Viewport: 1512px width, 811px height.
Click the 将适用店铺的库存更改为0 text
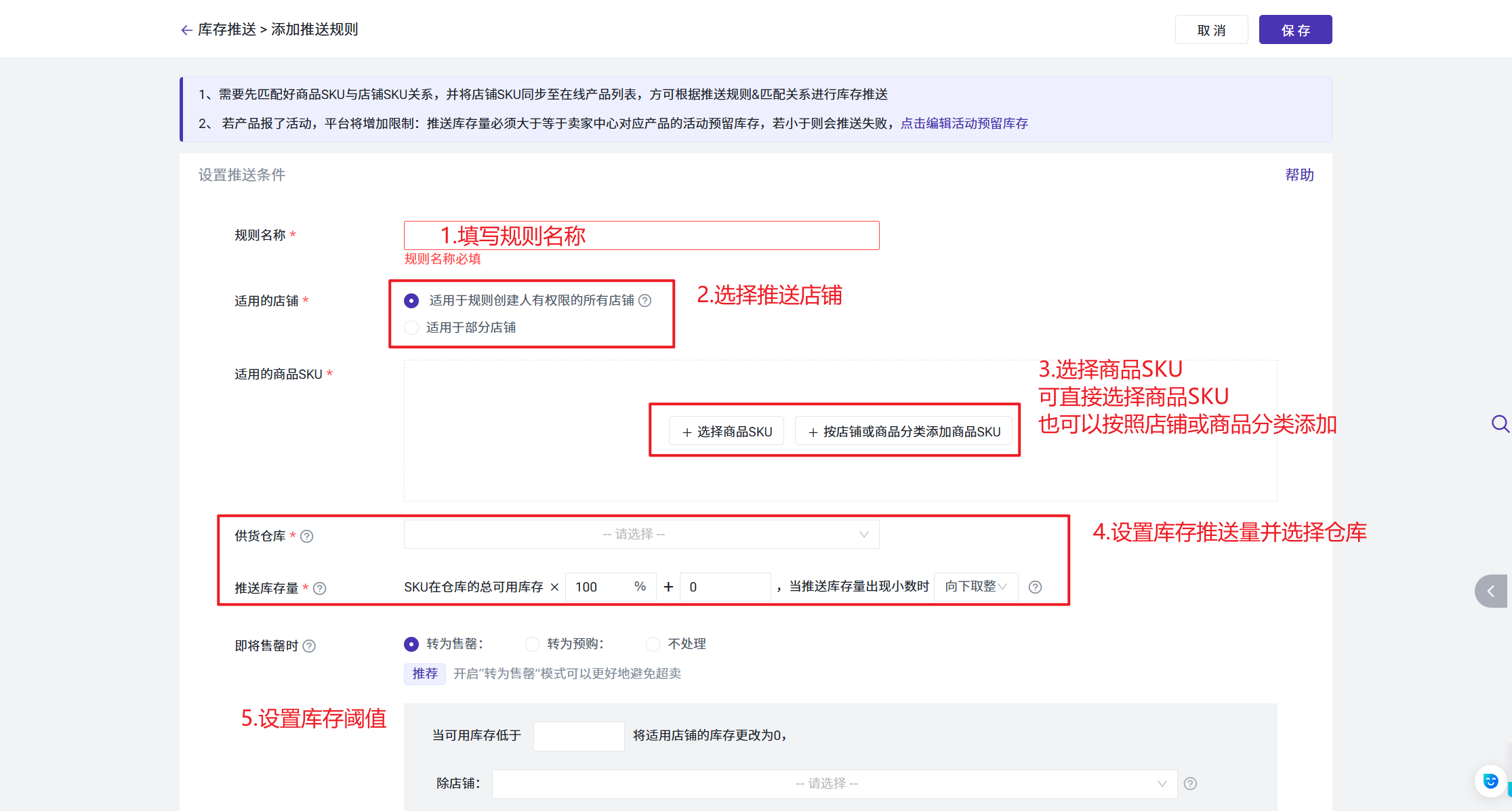[x=708, y=736]
